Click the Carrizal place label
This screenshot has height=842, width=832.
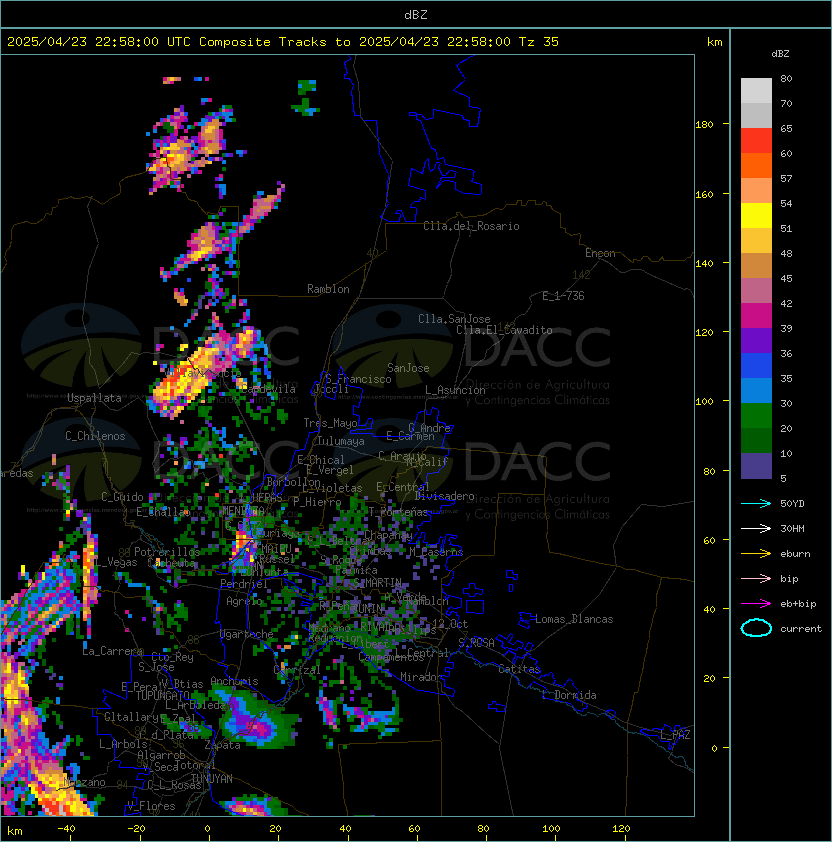click(x=297, y=670)
